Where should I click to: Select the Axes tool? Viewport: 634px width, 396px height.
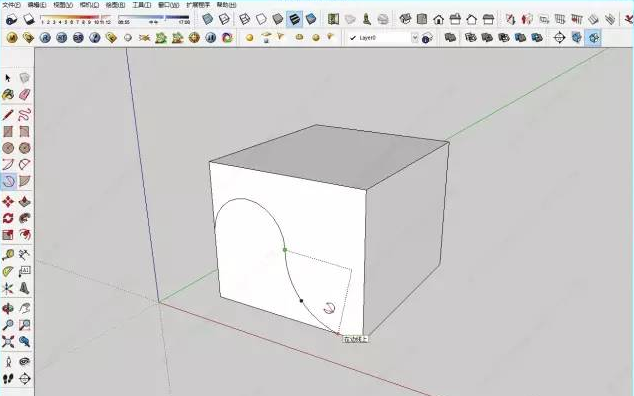8,288
